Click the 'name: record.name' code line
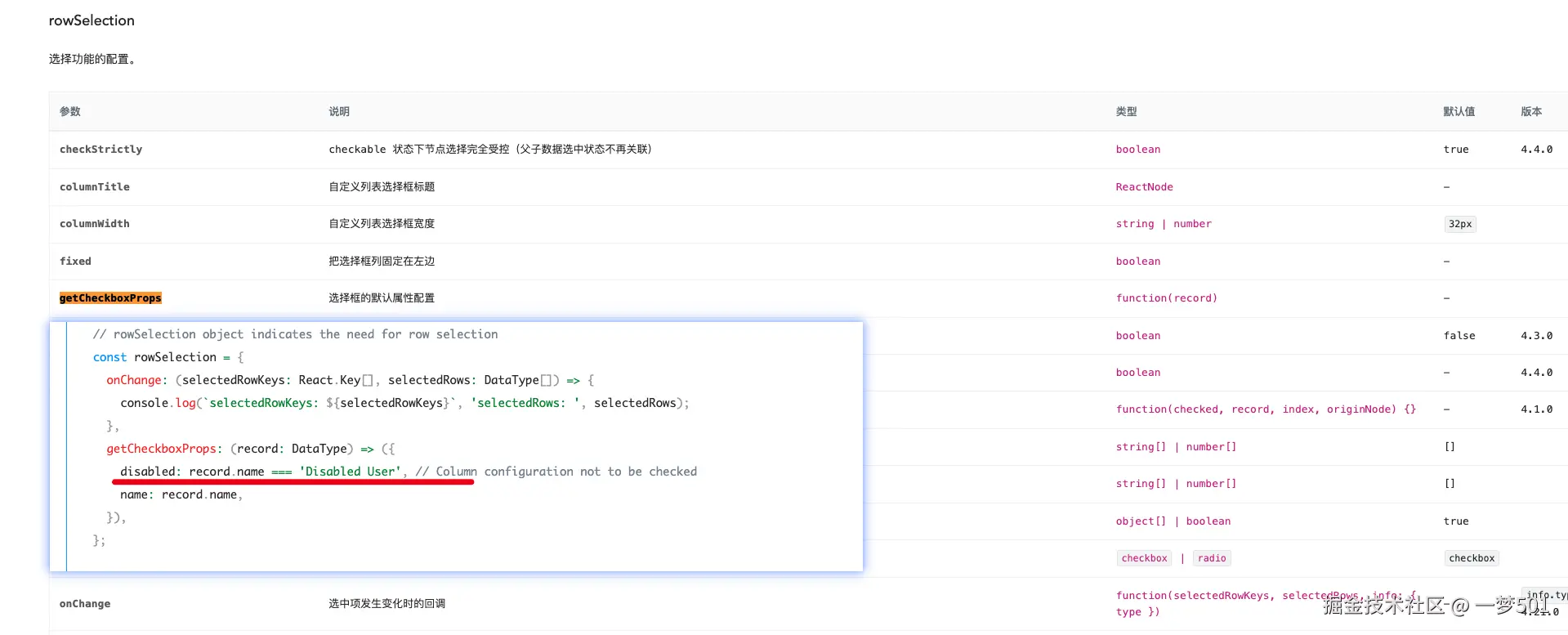This screenshot has width=1568, height=635. (181, 494)
